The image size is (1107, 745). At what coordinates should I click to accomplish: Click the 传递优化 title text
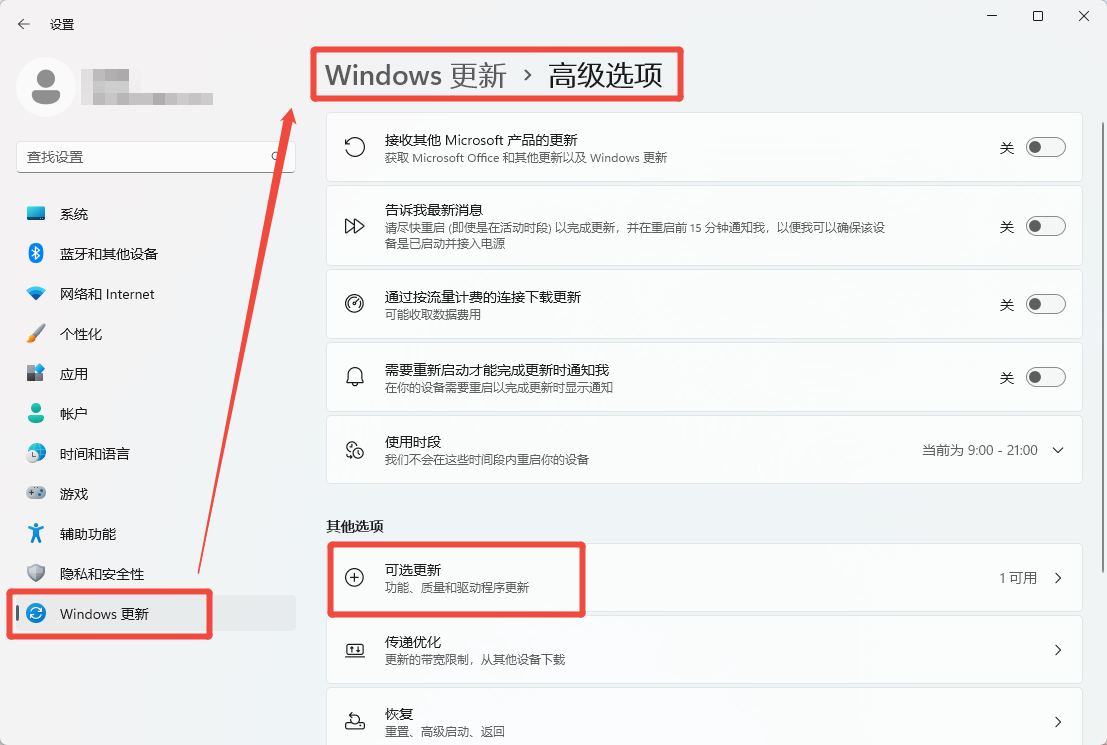click(413, 642)
